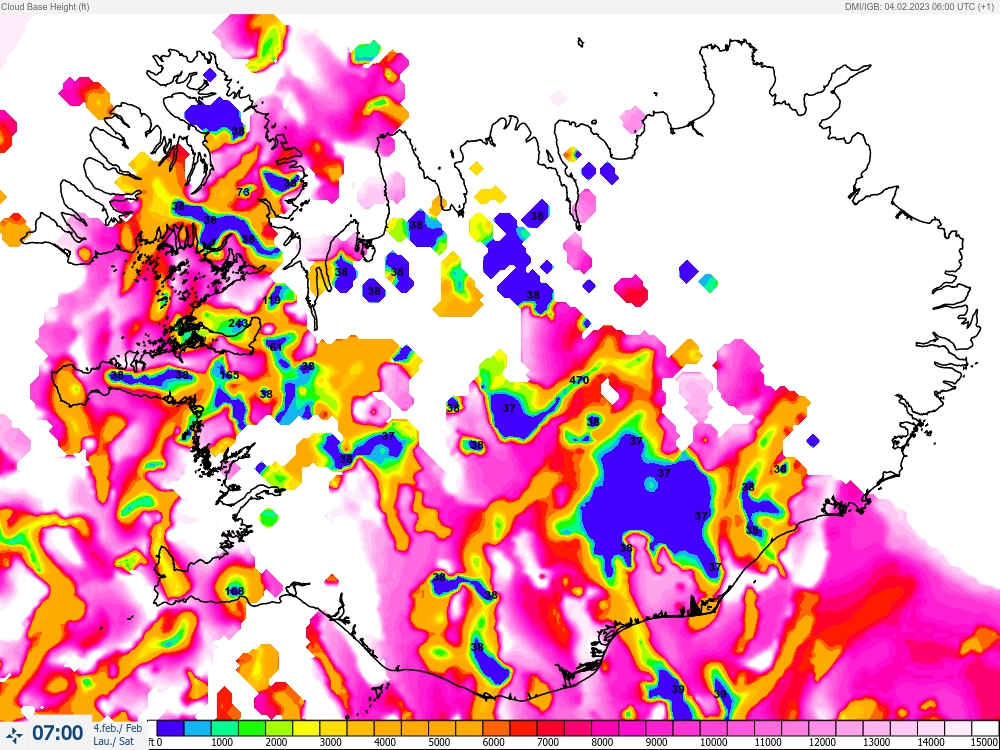This screenshot has width=1000, height=750.
Task: Click the 'DMI/IGB: 04.02.2023 06:00 UTC (+1)' timestamp
Action: (918, 6)
